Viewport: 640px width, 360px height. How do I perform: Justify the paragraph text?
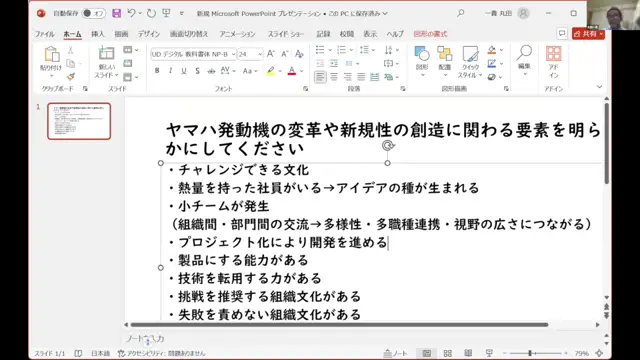click(x=361, y=77)
